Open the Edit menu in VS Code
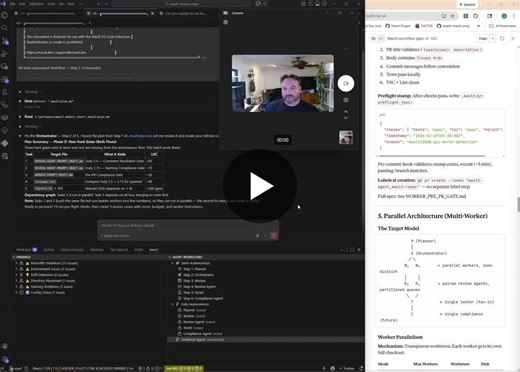This screenshot has height=372, width=520. 22,4
